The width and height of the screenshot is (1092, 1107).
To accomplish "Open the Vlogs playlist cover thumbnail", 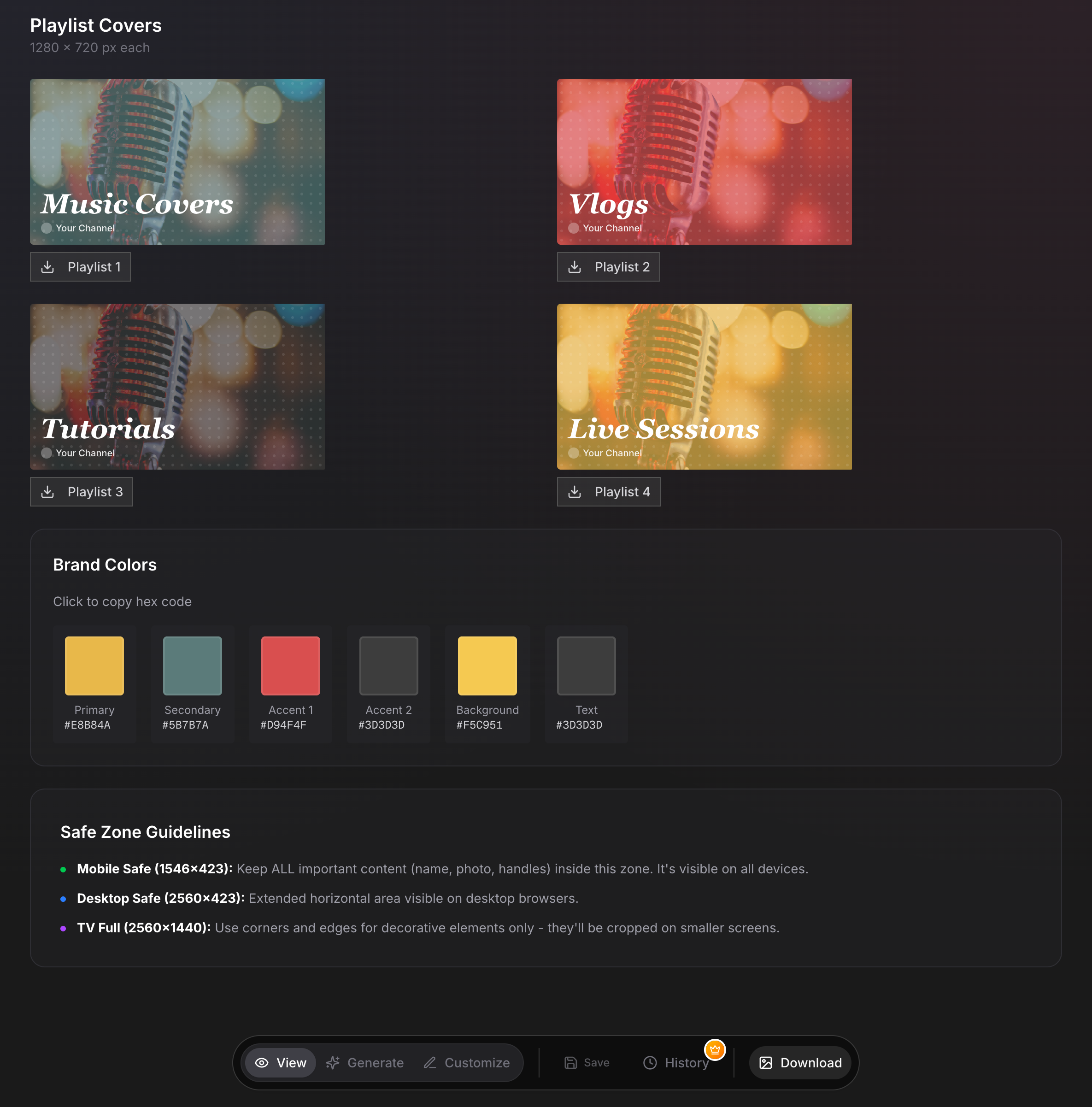I will coord(704,162).
